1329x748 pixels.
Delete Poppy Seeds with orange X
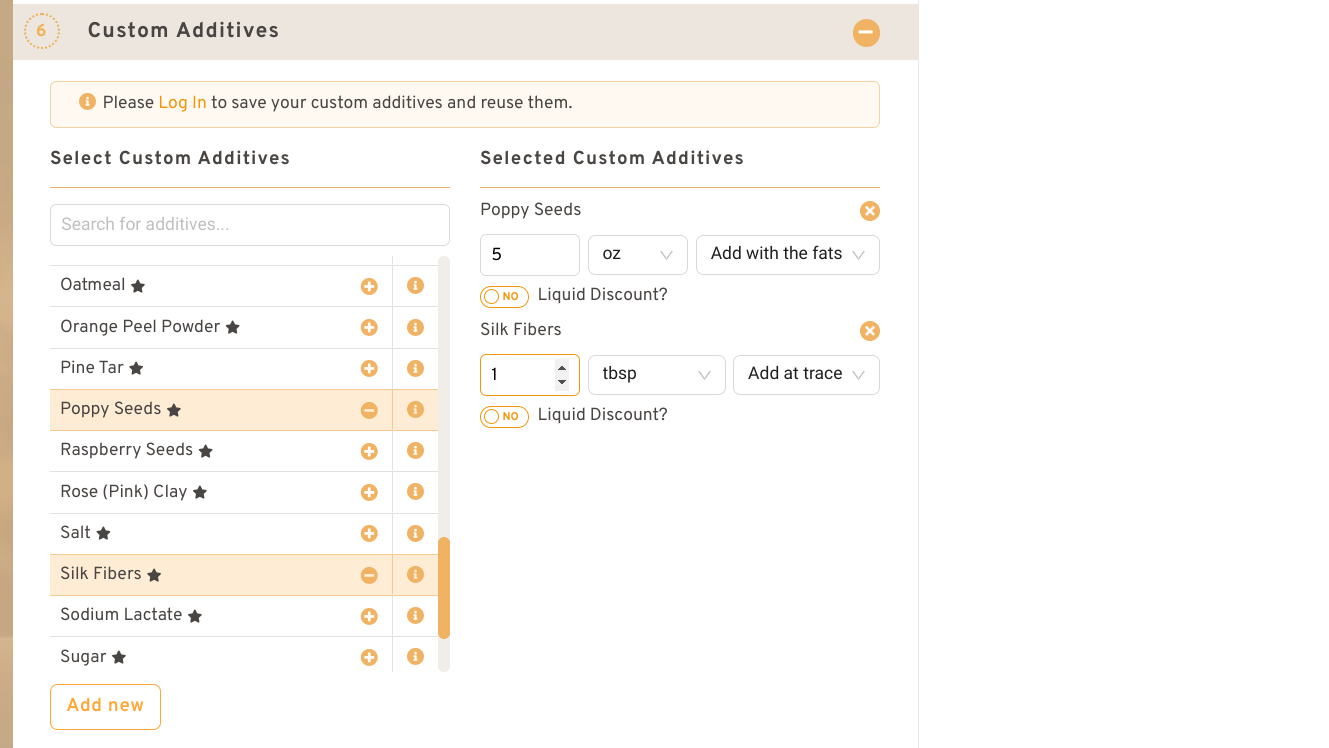[x=869, y=211]
